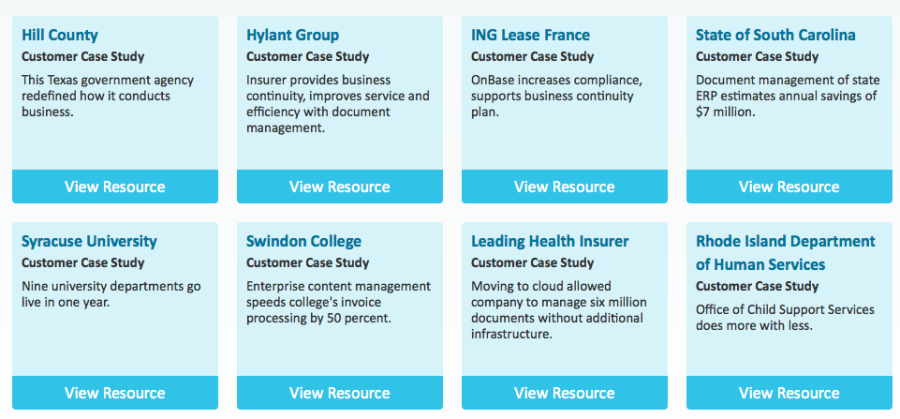900x419 pixels.
Task: Click the Texas government agency description text
Action: coord(108,96)
